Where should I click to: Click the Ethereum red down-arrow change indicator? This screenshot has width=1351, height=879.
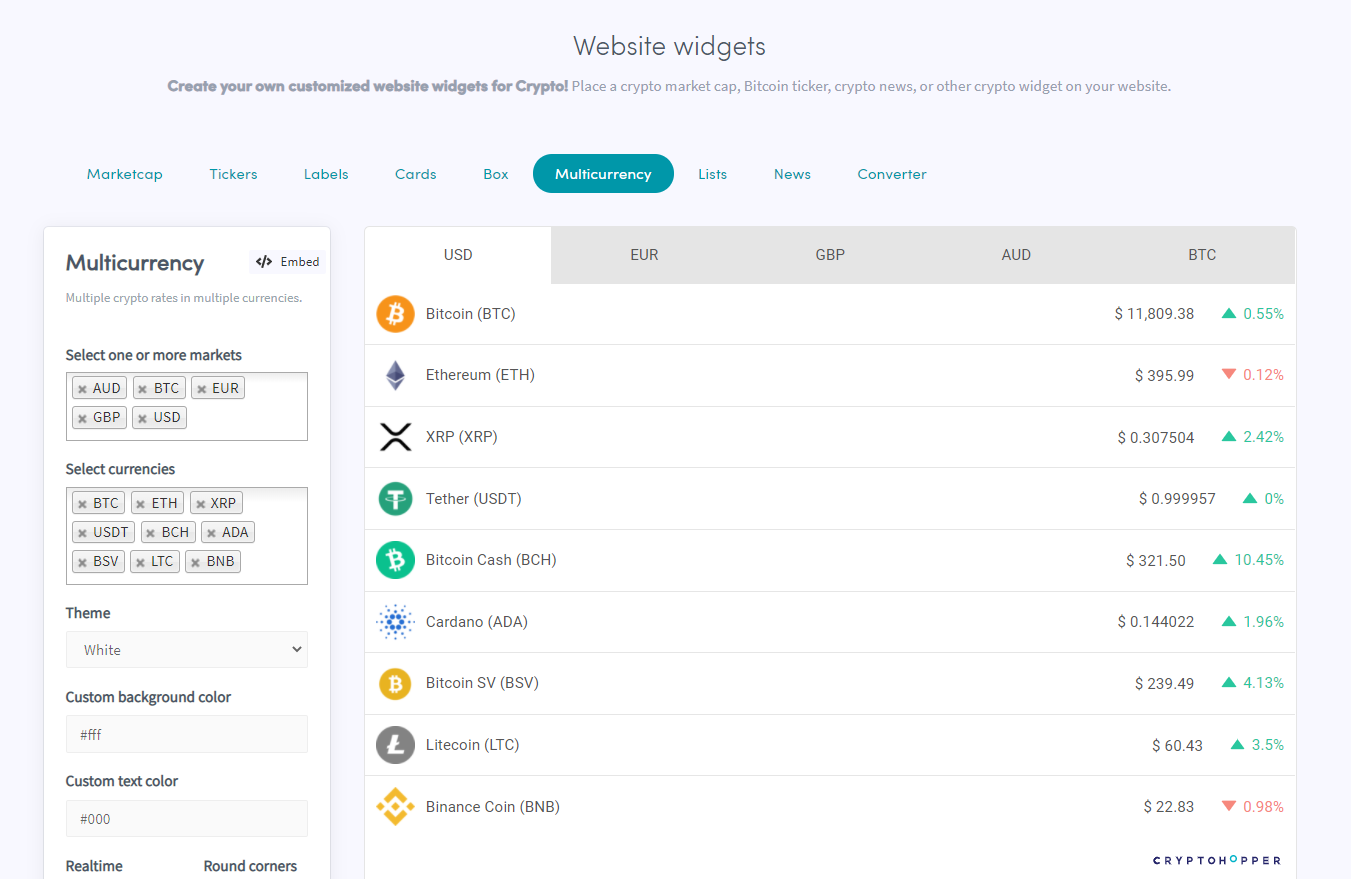click(x=1229, y=375)
